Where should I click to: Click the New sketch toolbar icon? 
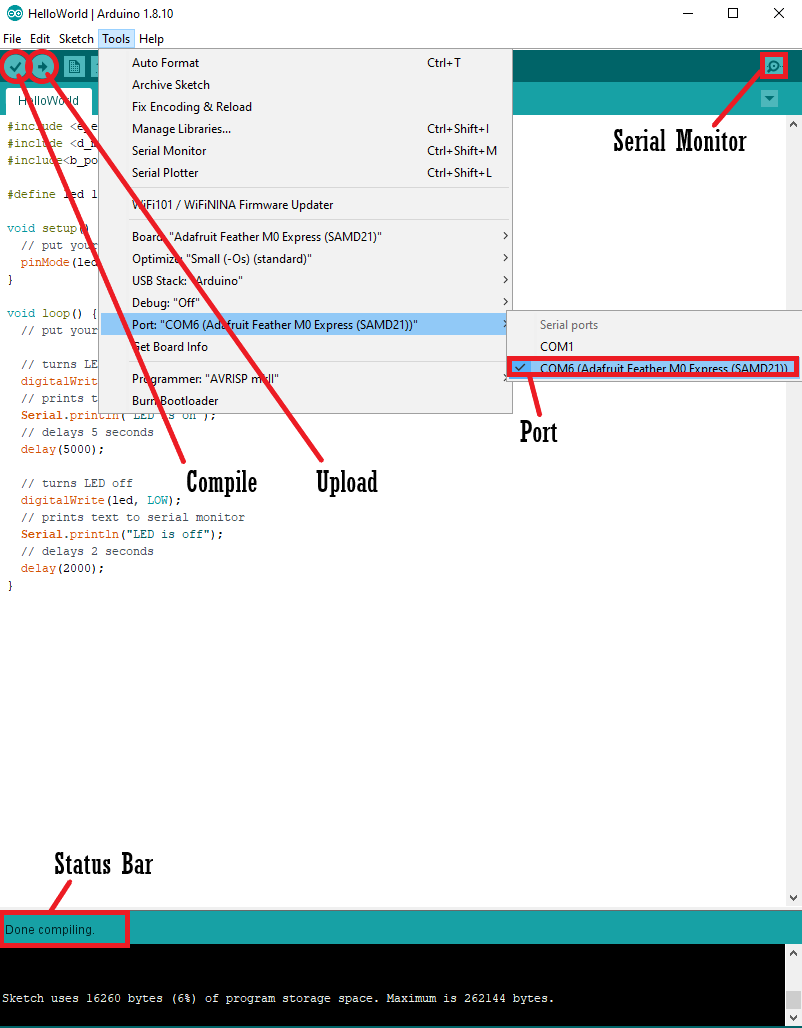(74, 67)
